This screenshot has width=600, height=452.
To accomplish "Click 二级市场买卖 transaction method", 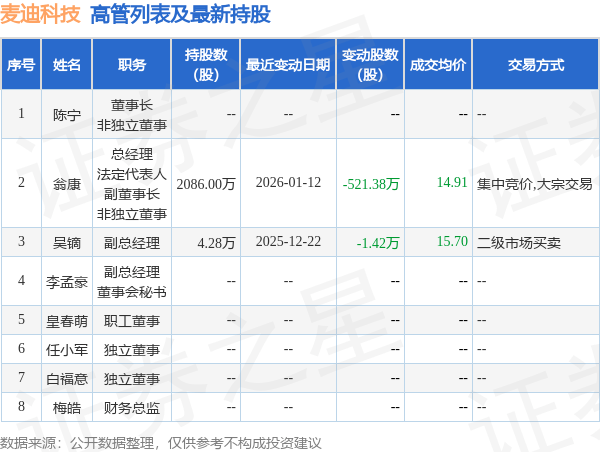I will [518, 243].
